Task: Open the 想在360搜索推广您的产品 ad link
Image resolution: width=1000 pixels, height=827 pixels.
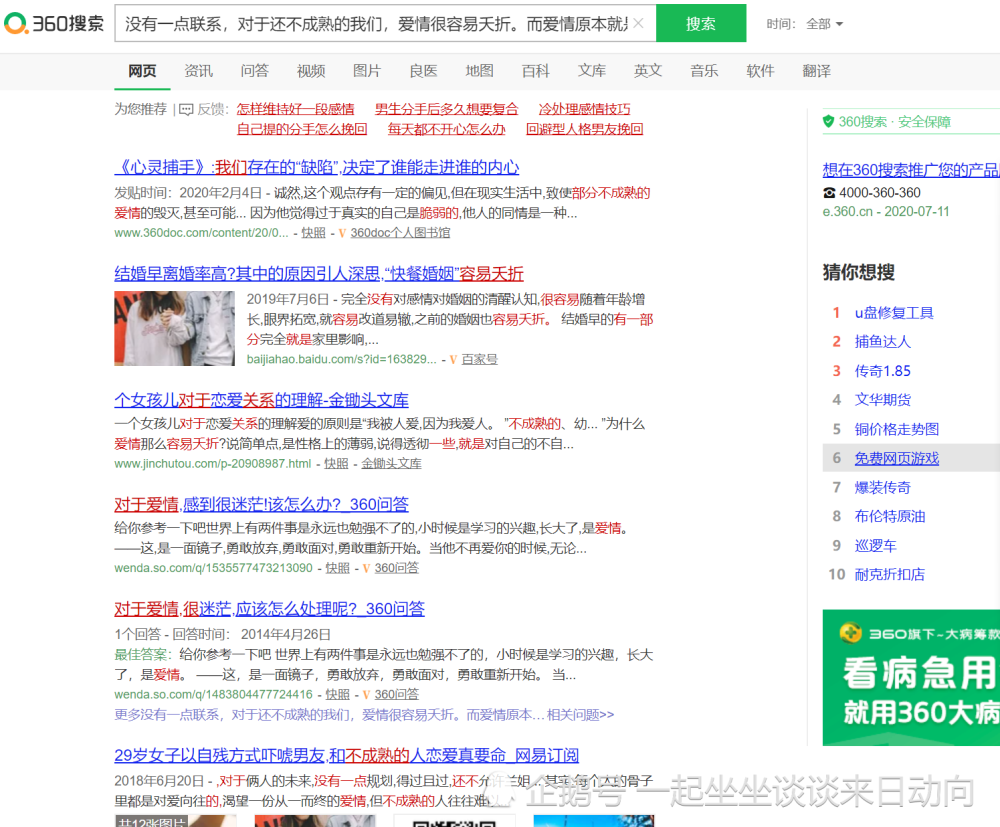Action: tap(911, 170)
